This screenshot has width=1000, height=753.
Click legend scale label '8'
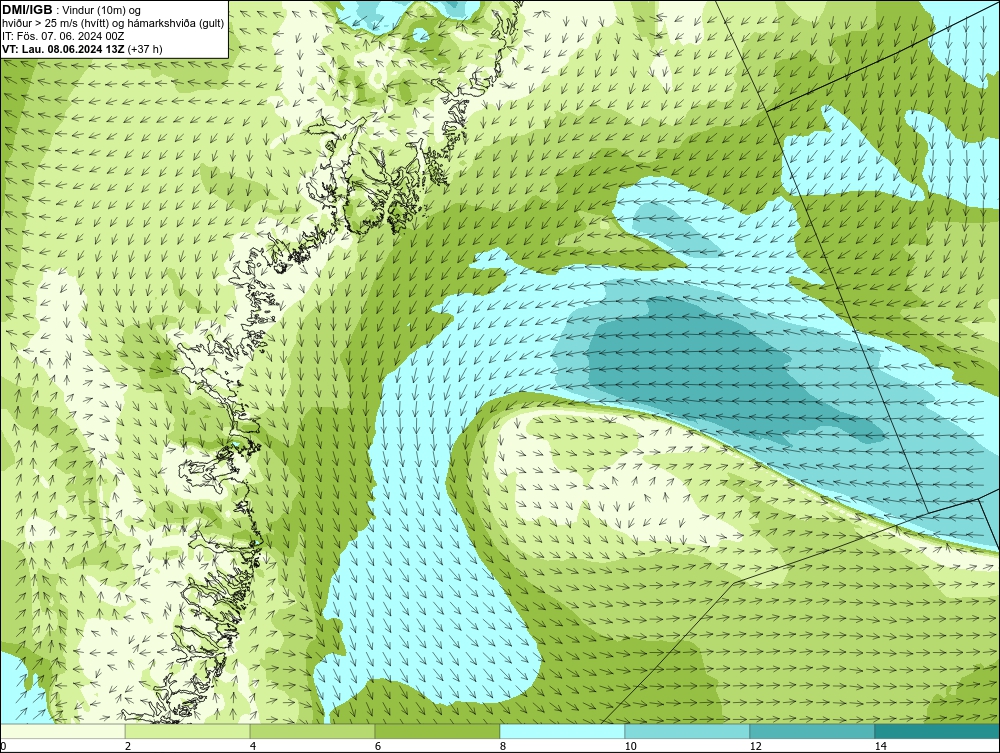tap(503, 747)
